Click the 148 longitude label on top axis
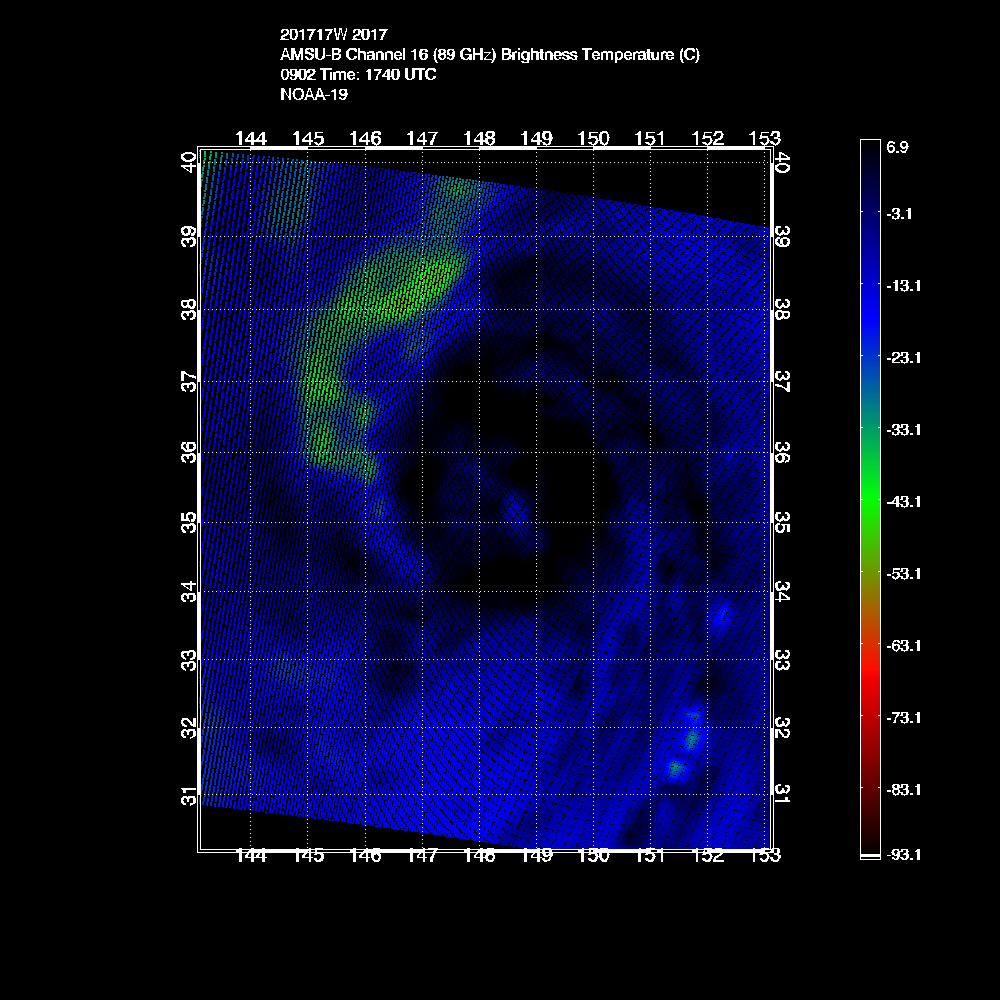The image size is (1000, 1000). point(480,138)
